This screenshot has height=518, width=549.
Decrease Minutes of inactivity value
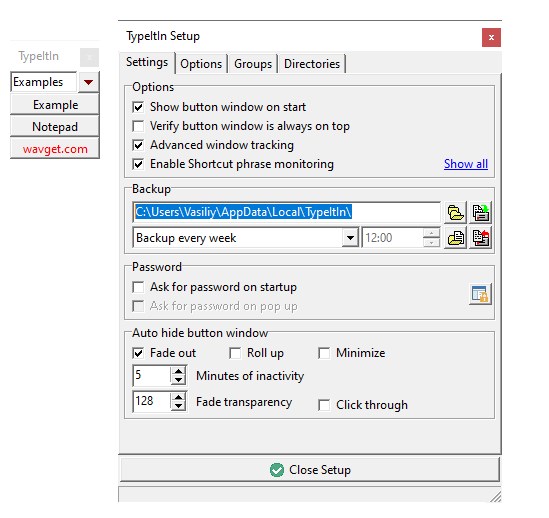179,380
